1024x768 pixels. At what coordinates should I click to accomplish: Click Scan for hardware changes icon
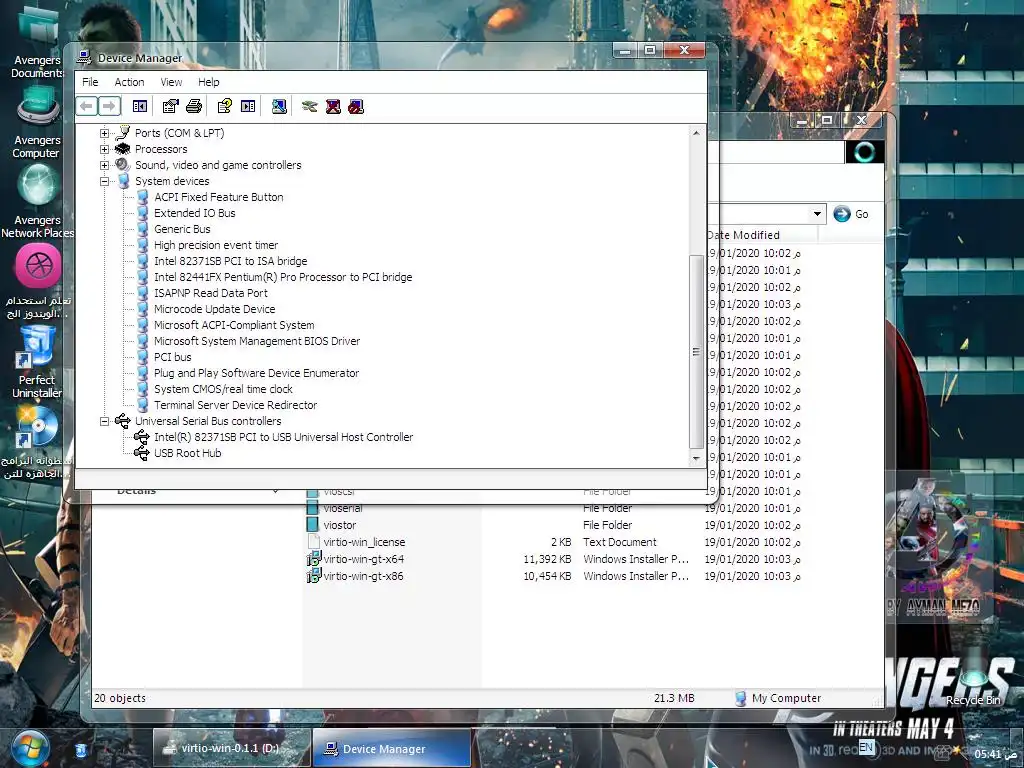pos(279,106)
